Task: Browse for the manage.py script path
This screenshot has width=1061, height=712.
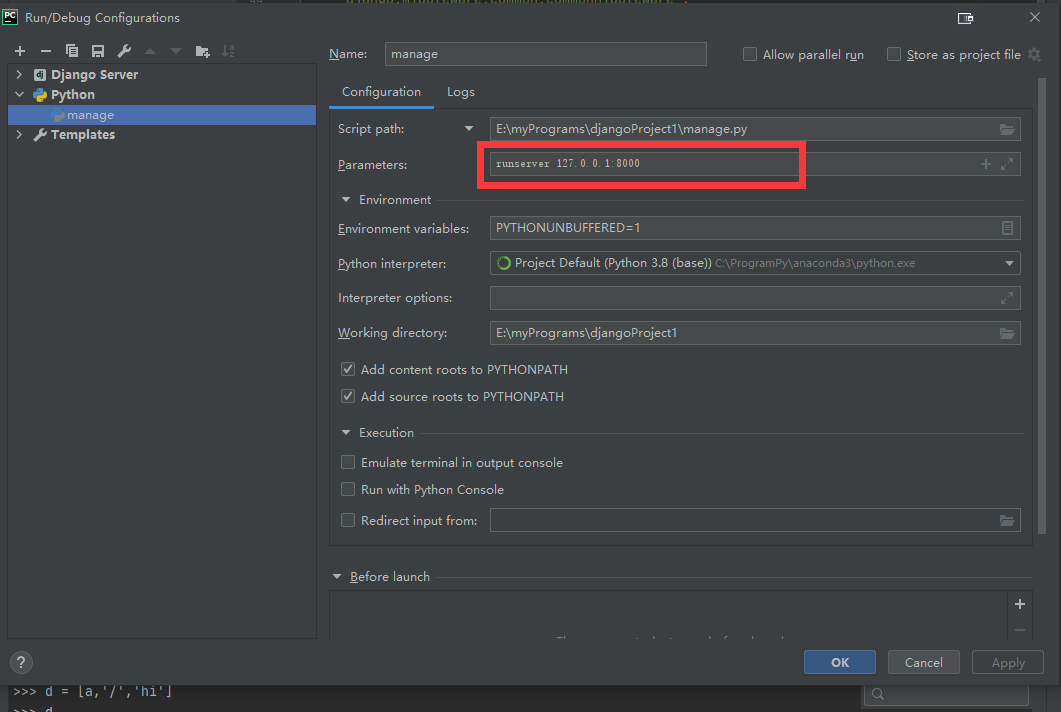Action: 1006,128
